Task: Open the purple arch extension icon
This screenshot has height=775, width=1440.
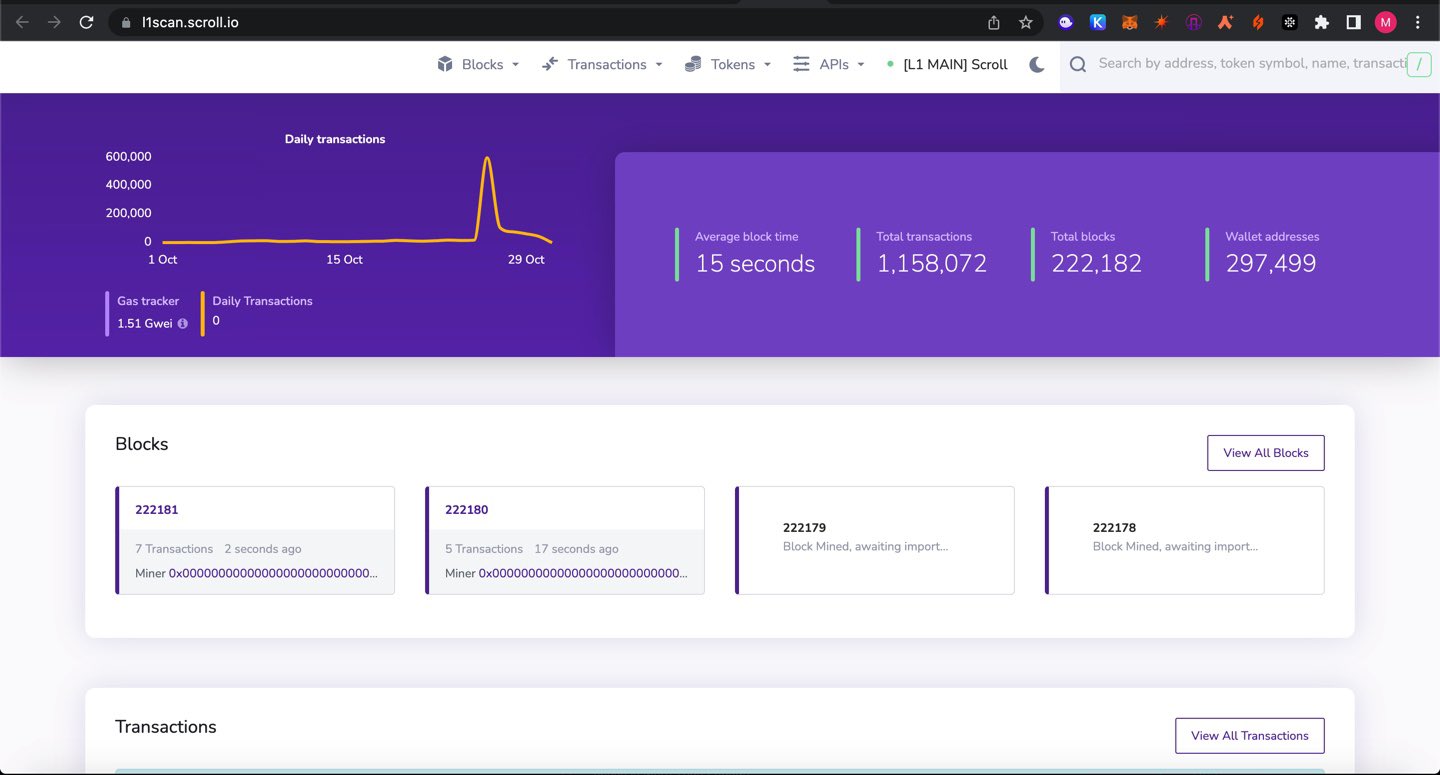Action: click(1194, 22)
